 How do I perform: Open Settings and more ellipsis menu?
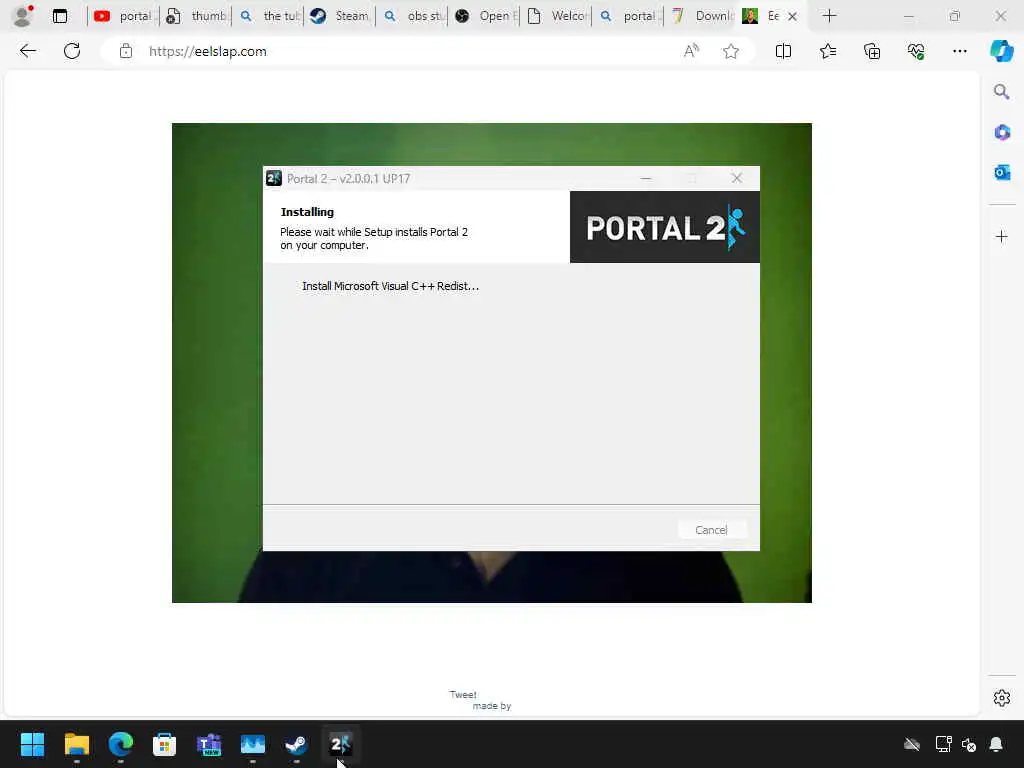point(959,51)
